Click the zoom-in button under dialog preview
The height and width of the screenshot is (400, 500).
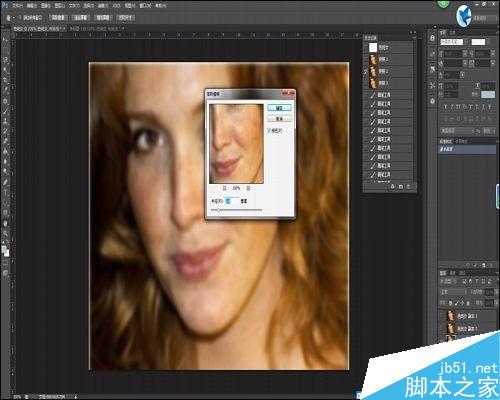click(x=248, y=188)
